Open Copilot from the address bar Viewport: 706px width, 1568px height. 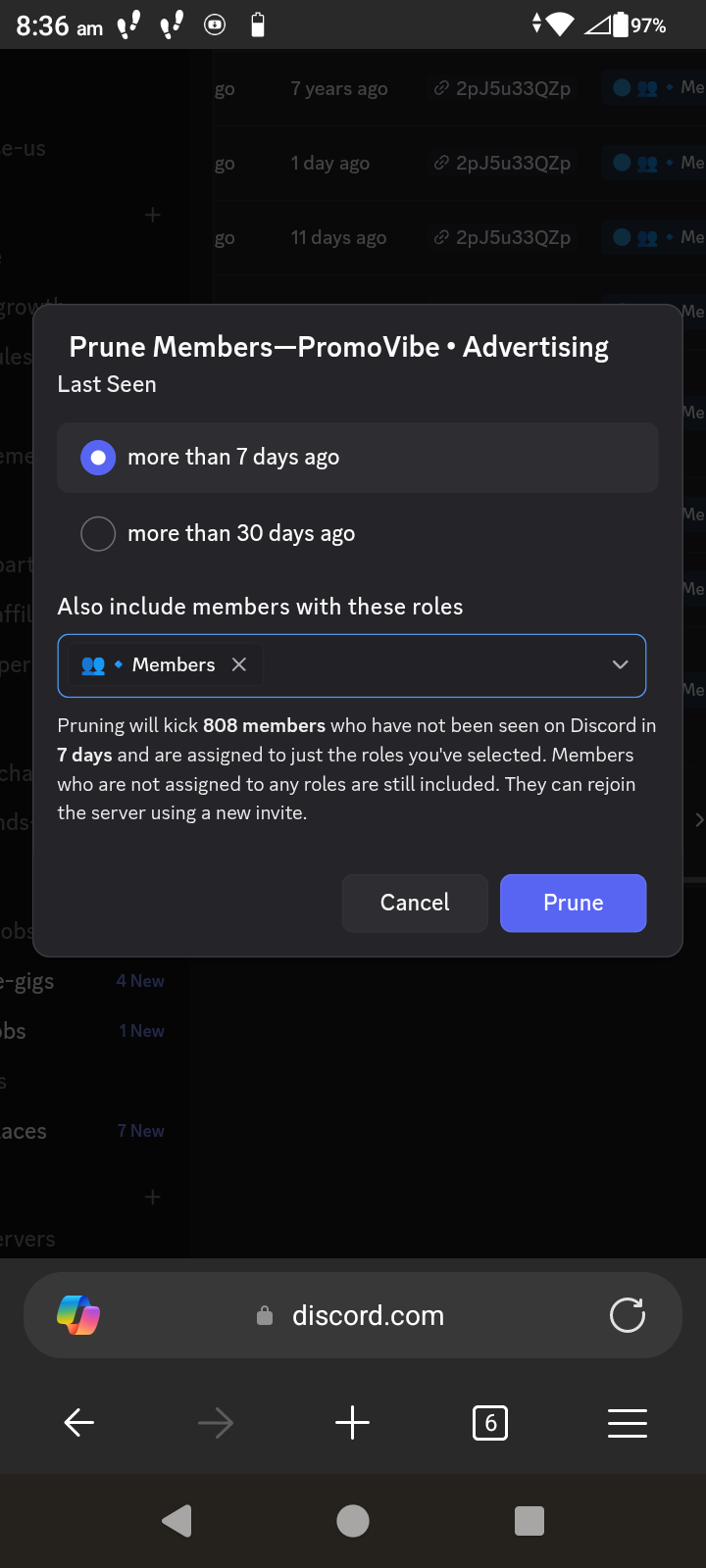pos(77,1315)
